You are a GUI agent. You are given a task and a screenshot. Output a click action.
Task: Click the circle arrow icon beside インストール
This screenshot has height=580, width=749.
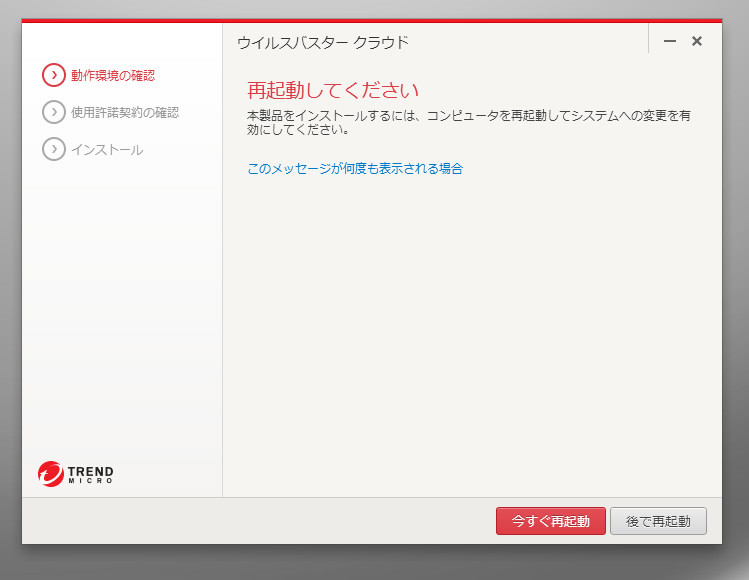54,150
